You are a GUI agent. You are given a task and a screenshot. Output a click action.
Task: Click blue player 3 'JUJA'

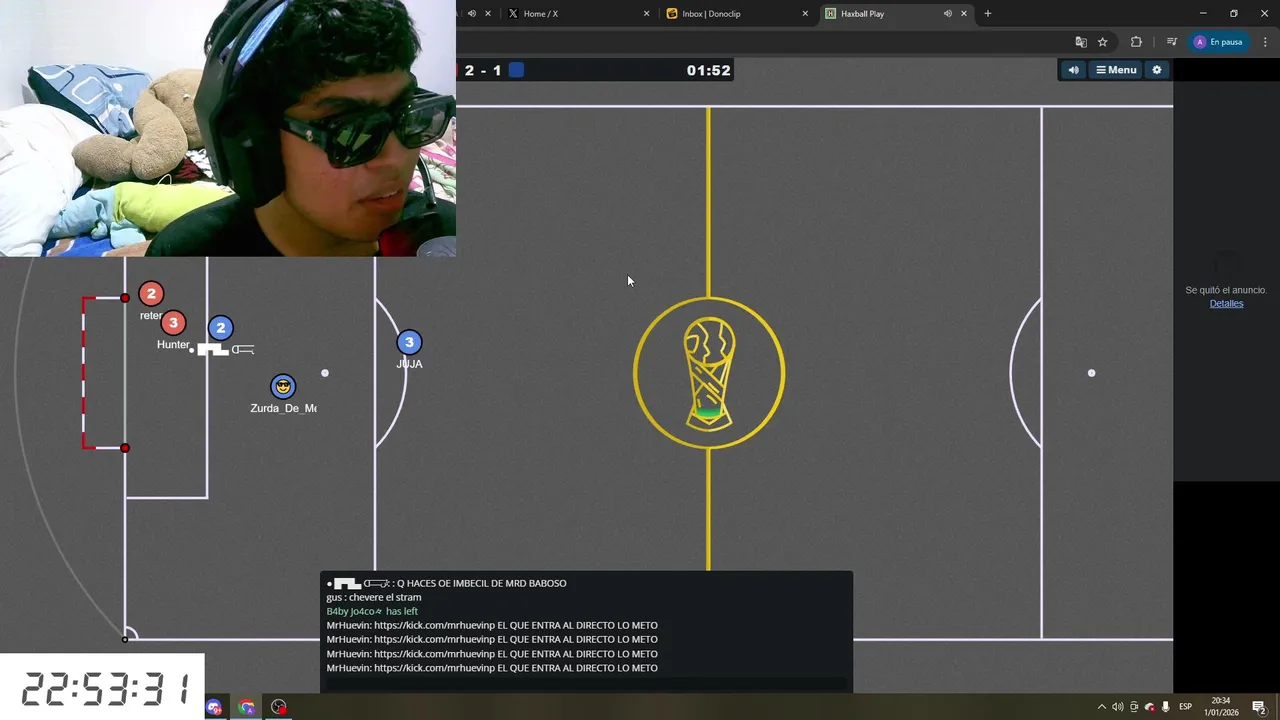pyautogui.click(x=409, y=343)
